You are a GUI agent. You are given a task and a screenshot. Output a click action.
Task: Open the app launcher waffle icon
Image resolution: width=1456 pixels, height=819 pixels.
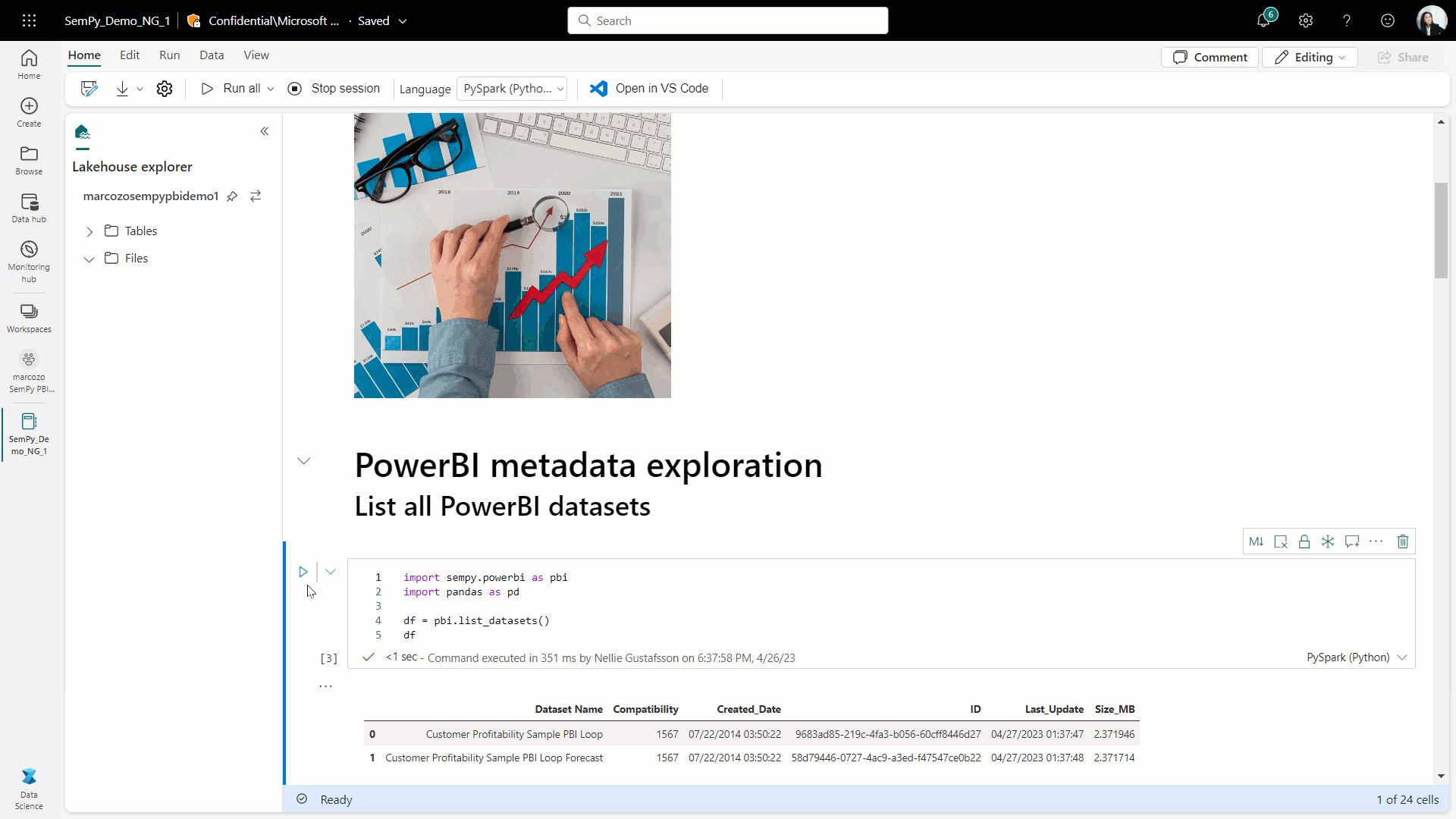click(29, 20)
